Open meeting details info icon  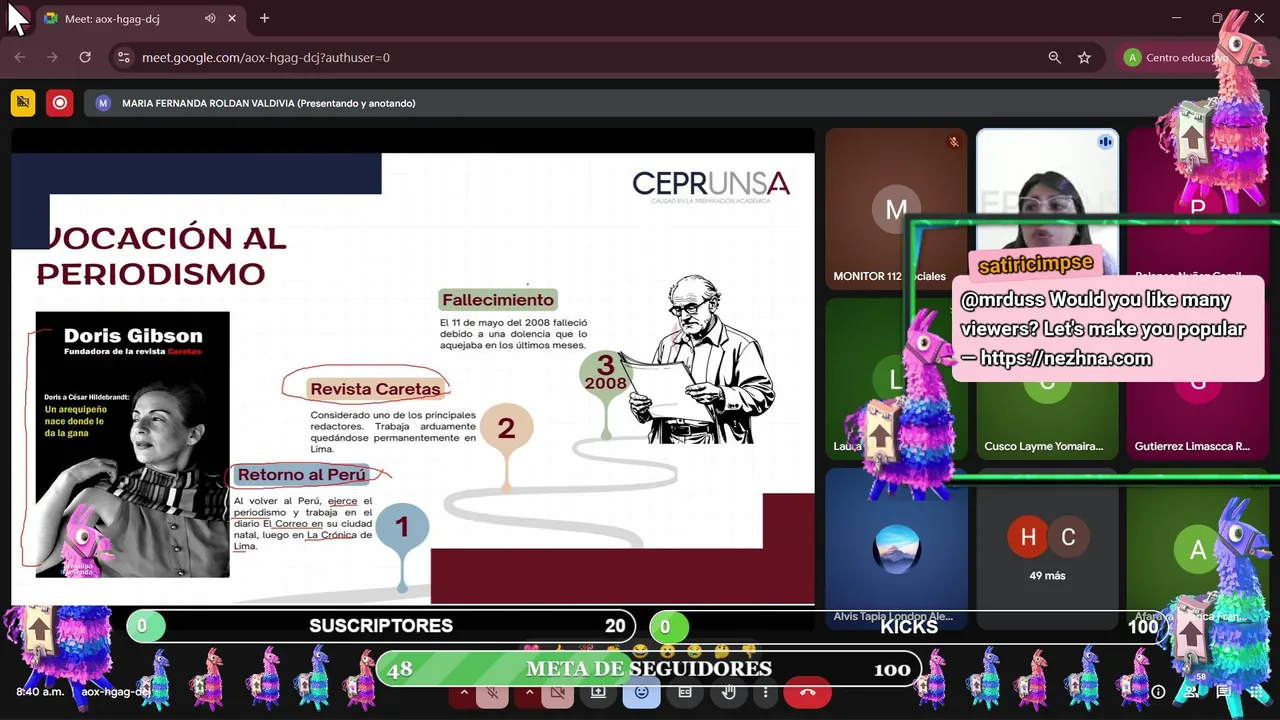click(1158, 692)
